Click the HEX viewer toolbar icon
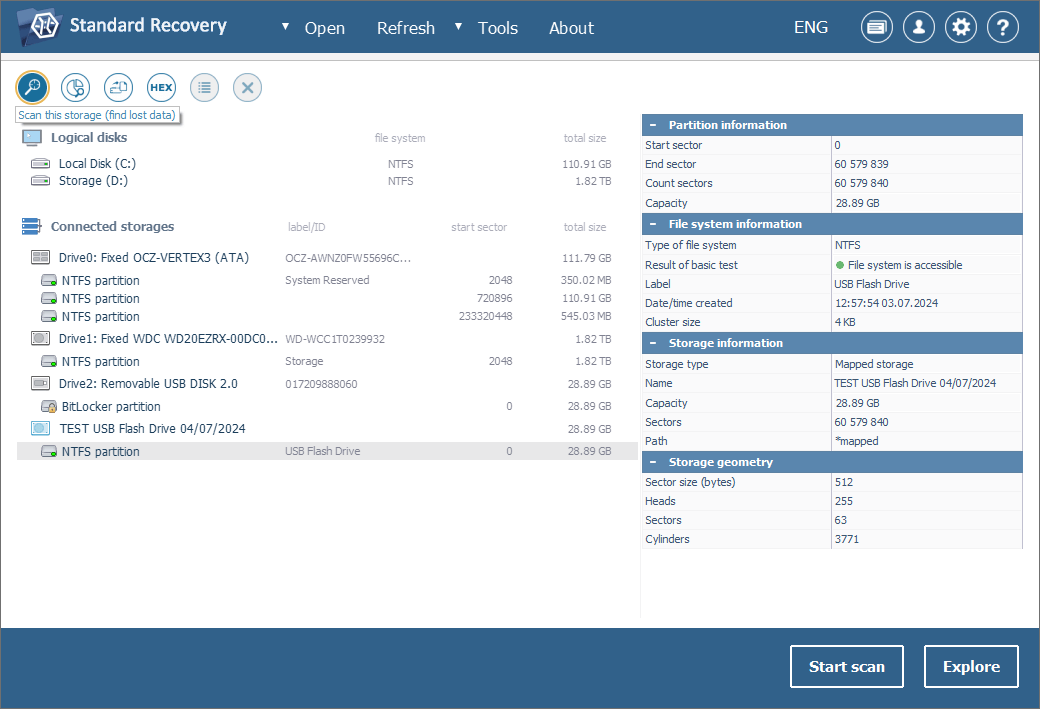This screenshot has width=1040, height=709. pos(161,88)
